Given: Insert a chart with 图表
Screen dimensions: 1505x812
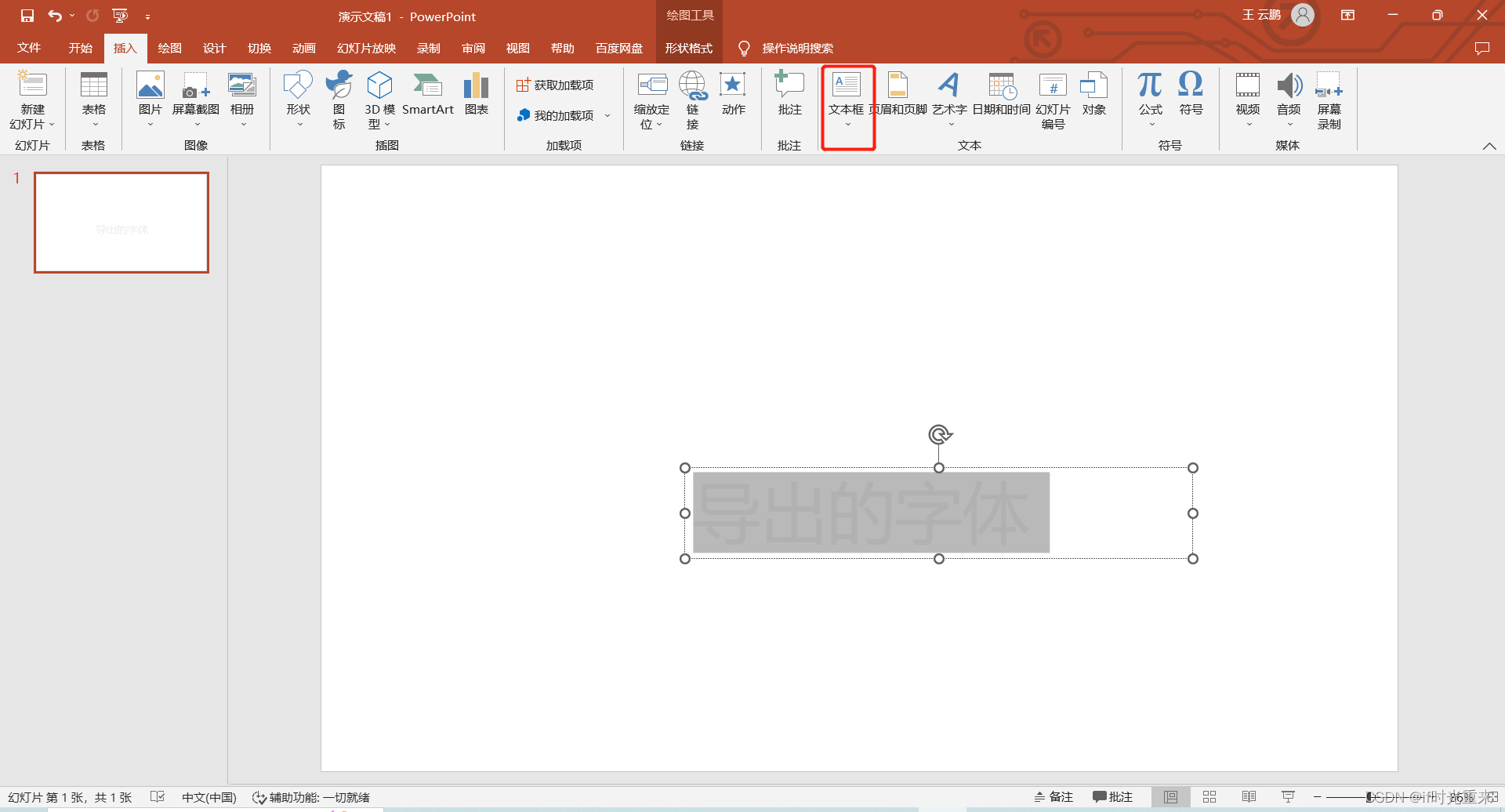Looking at the screenshot, I should pos(477,93).
